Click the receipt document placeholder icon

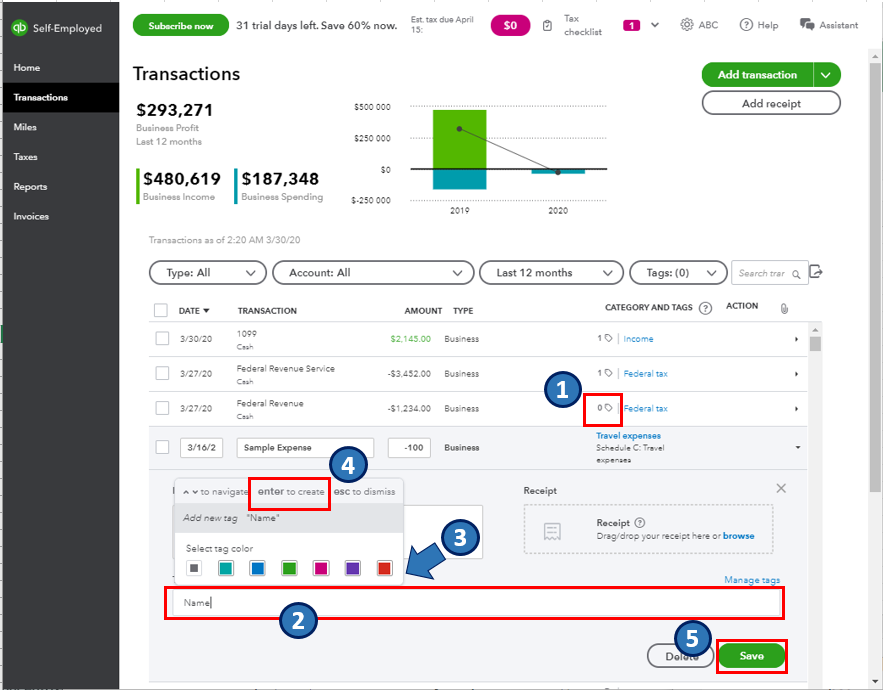click(552, 531)
